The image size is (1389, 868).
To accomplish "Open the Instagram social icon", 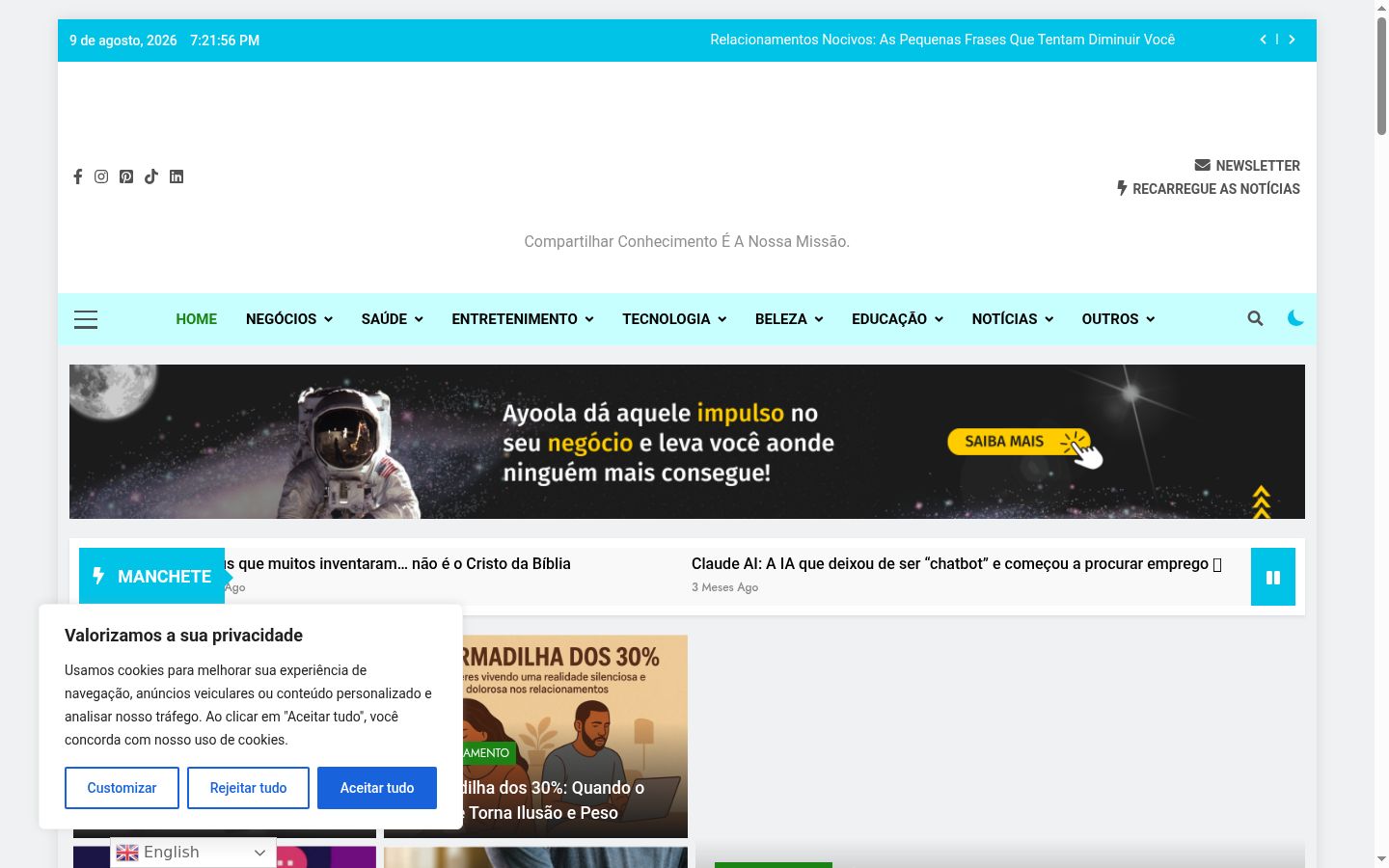I will 101,176.
